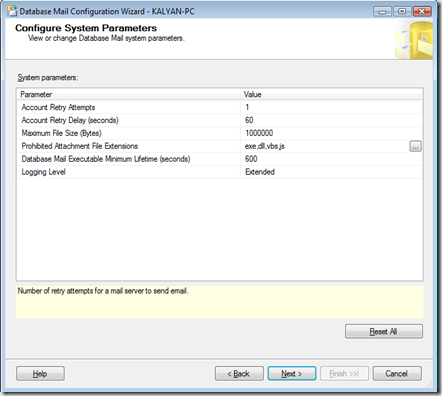Select the Account Retry Attempts value cell
The image size is (442, 396).
tap(331, 107)
